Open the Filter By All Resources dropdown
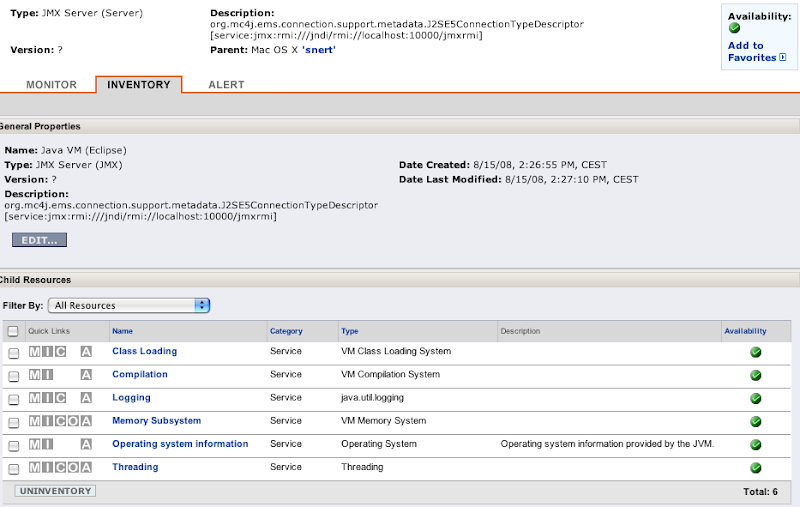Viewport: 800px width, 507px height. pos(129,305)
